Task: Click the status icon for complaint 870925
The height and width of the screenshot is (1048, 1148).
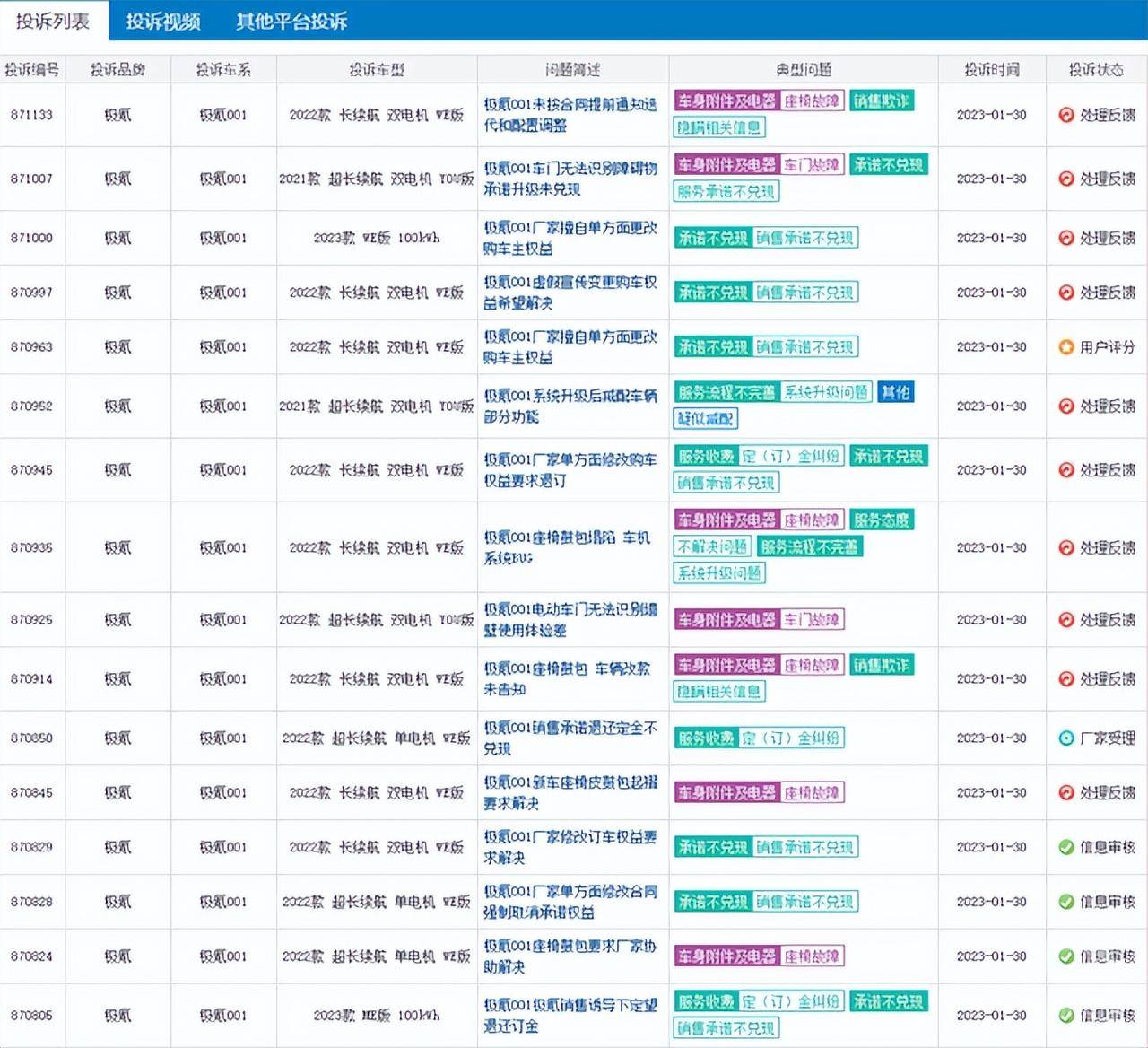Action: [1065, 620]
